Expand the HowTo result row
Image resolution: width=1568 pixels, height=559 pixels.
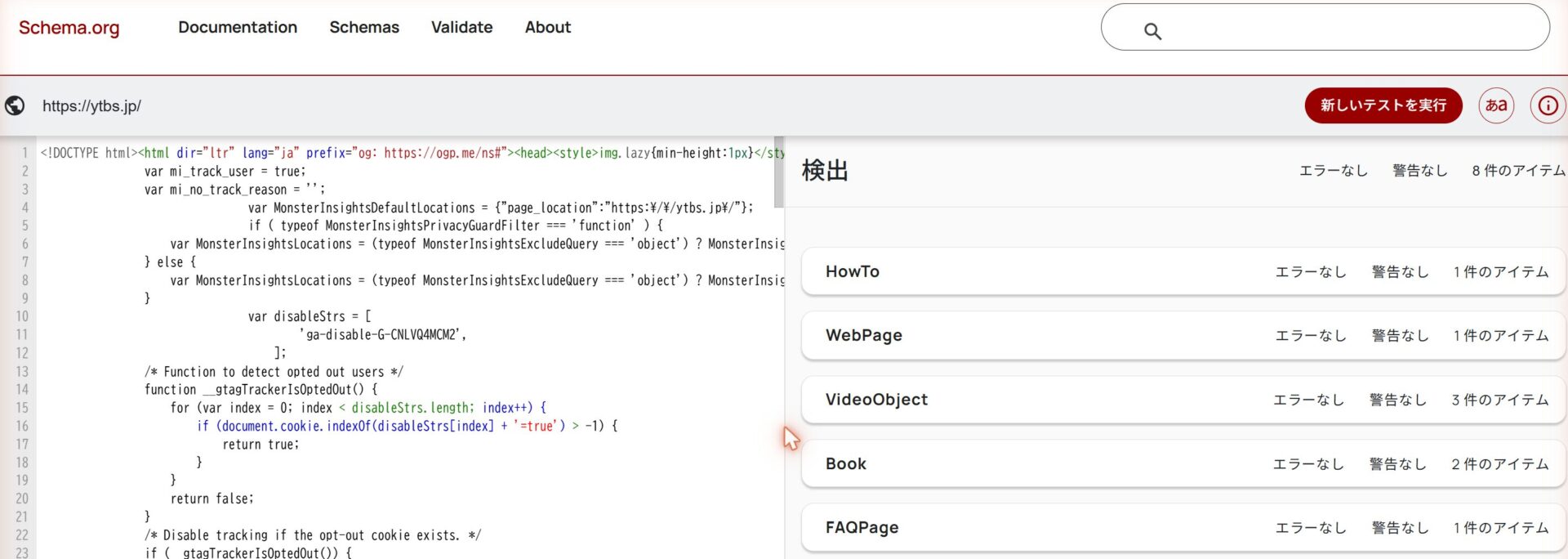1183,271
